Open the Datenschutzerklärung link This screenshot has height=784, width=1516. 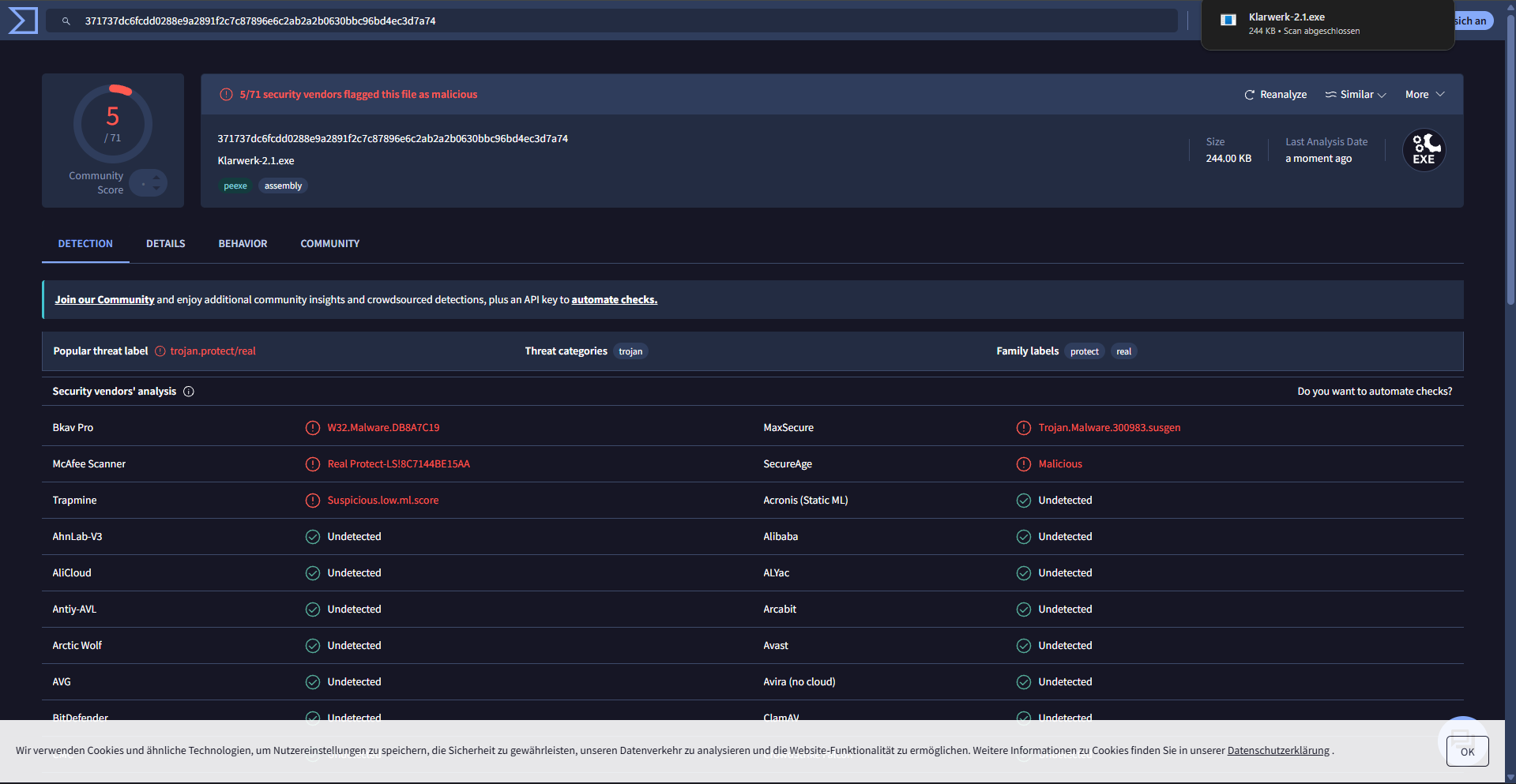pos(1278,751)
